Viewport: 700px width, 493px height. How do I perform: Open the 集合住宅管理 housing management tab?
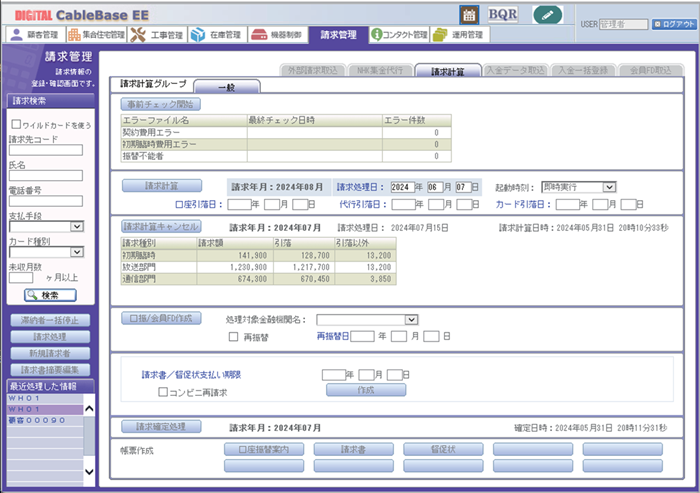(x=97, y=35)
